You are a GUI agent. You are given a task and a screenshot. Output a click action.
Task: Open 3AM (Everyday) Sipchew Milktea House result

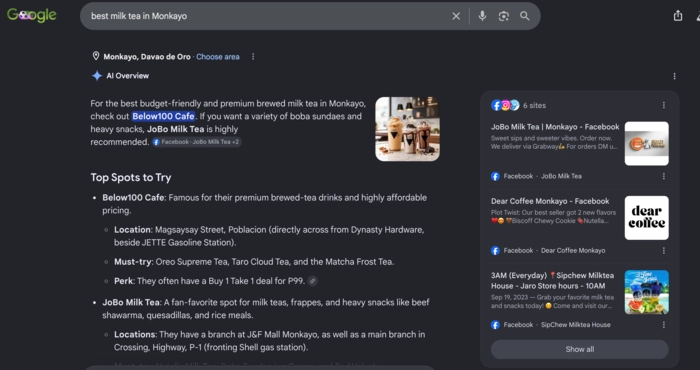[553, 280]
